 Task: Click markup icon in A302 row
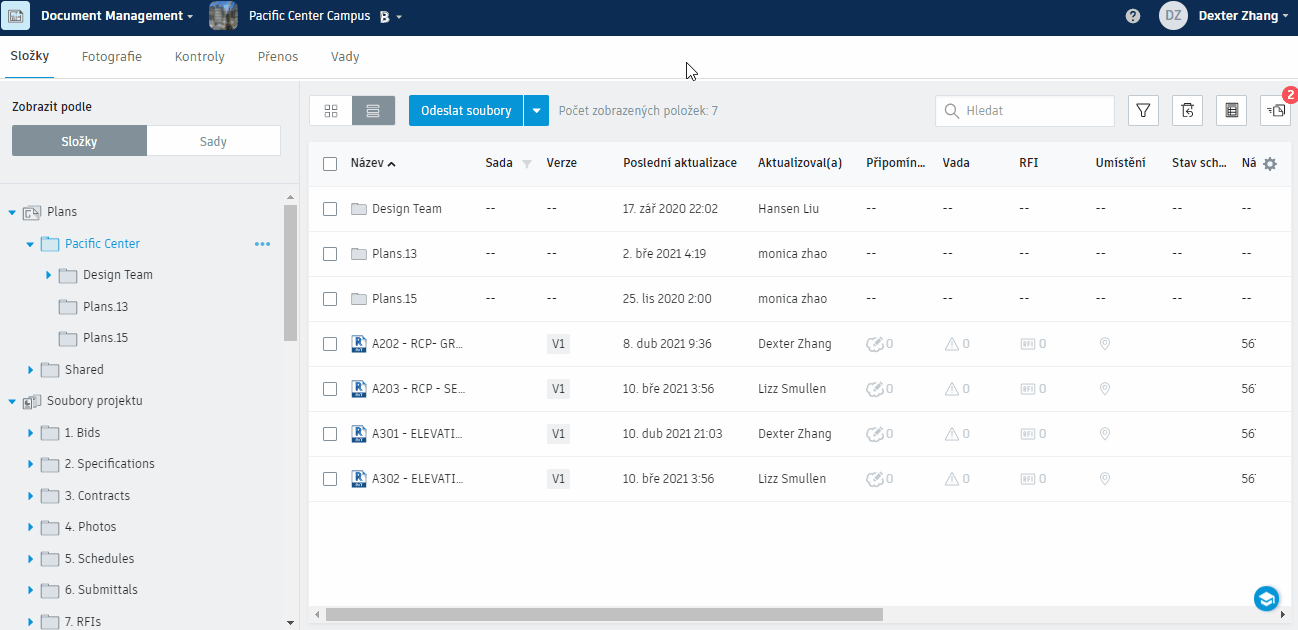coord(874,479)
